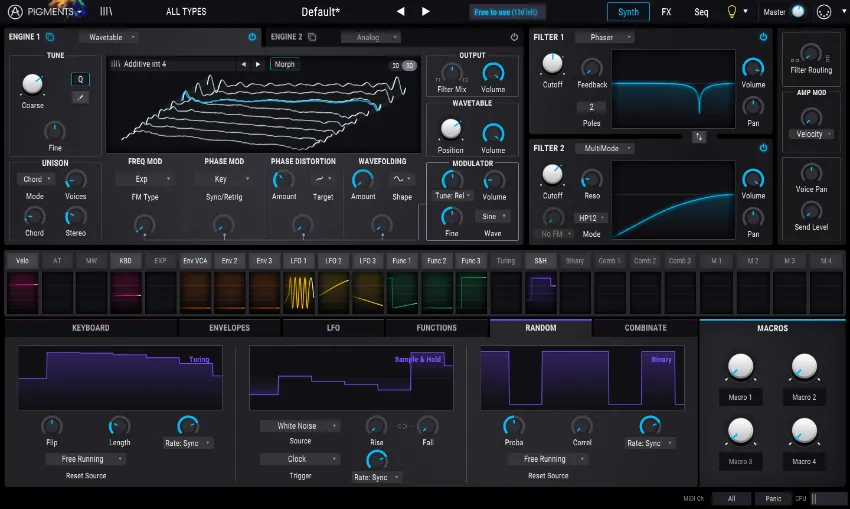Open the settings cog at top right
850x509 pixels.
824,12
